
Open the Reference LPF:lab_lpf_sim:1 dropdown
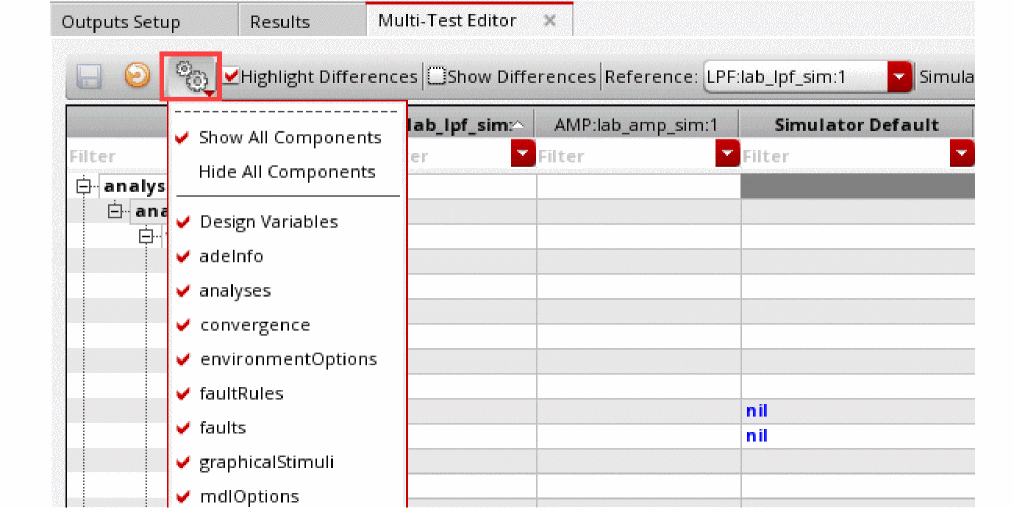coord(901,77)
